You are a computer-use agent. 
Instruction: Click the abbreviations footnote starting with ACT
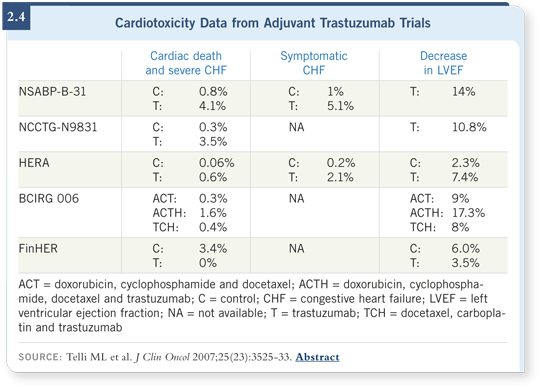click(262, 306)
